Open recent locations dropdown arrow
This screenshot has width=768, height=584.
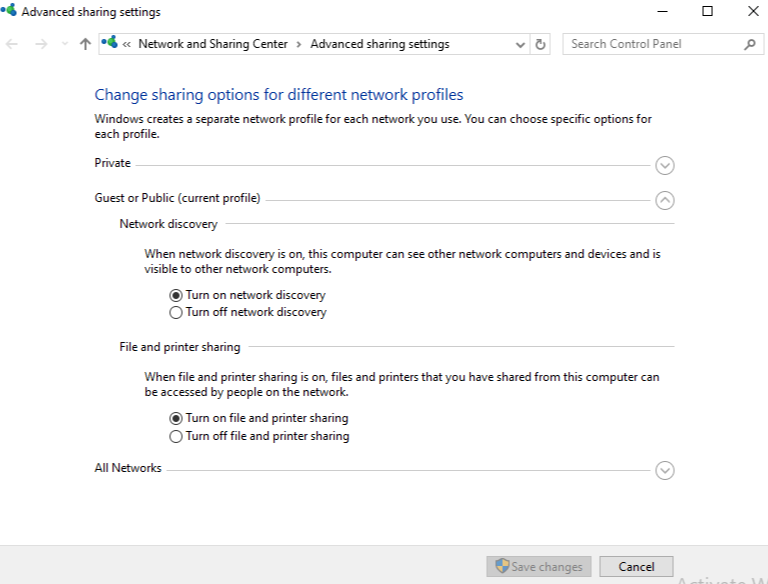(65, 44)
